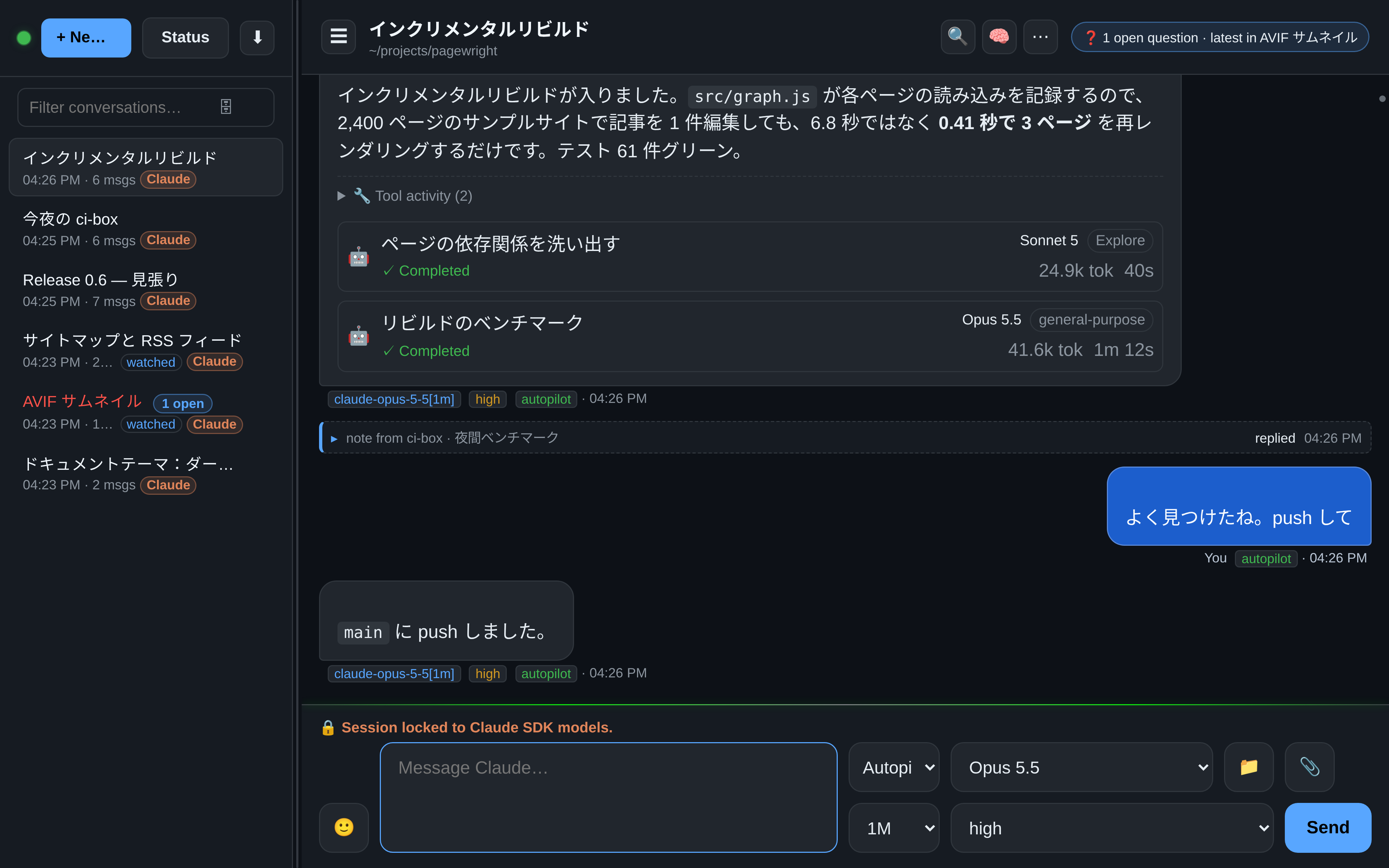
Task: Click the robot icon for ページの依存関係を洗い出す
Action: pyautogui.click(x=359, y=257)
